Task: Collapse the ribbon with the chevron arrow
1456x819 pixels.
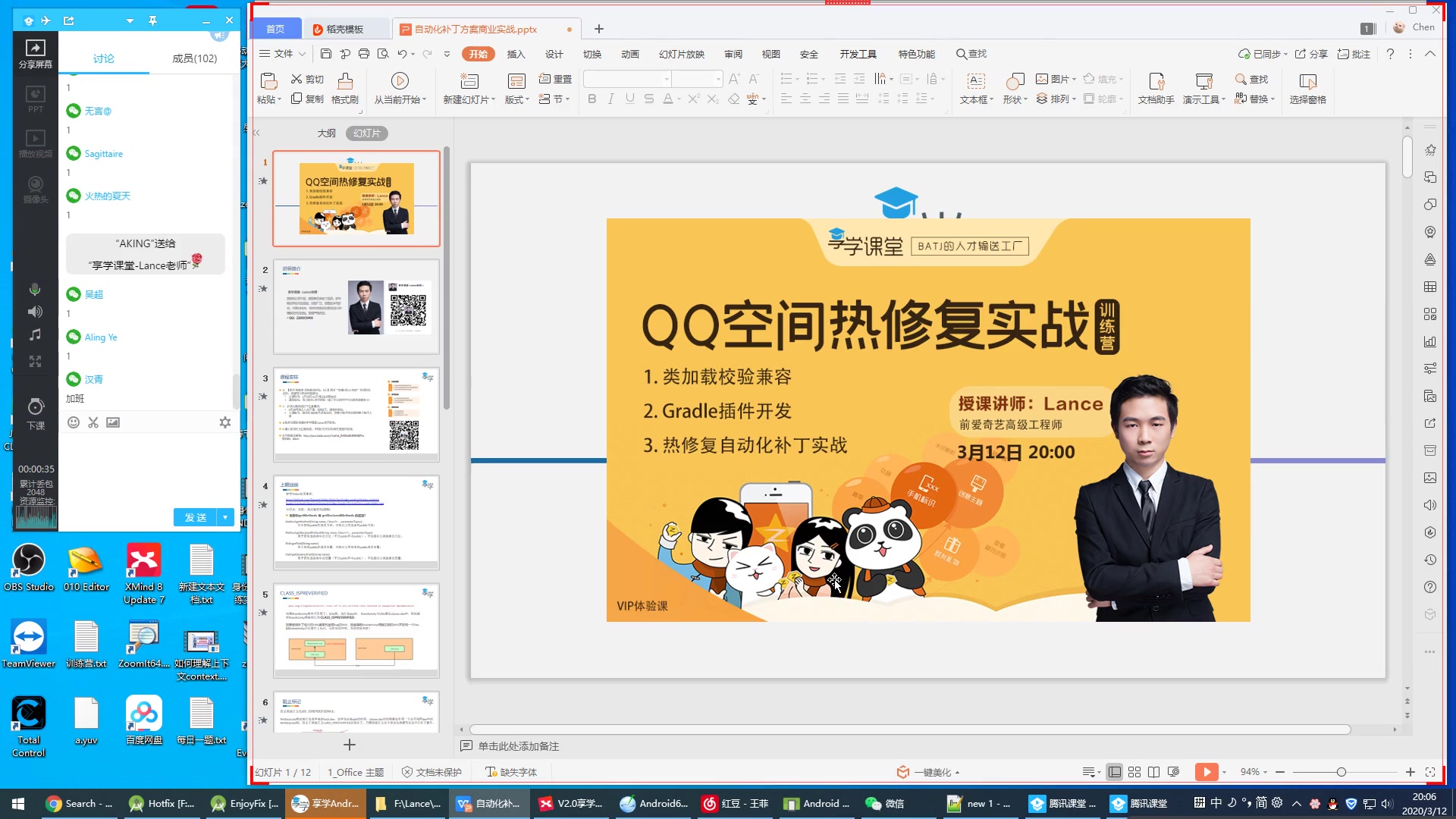Action: [x=1430, y=54]
